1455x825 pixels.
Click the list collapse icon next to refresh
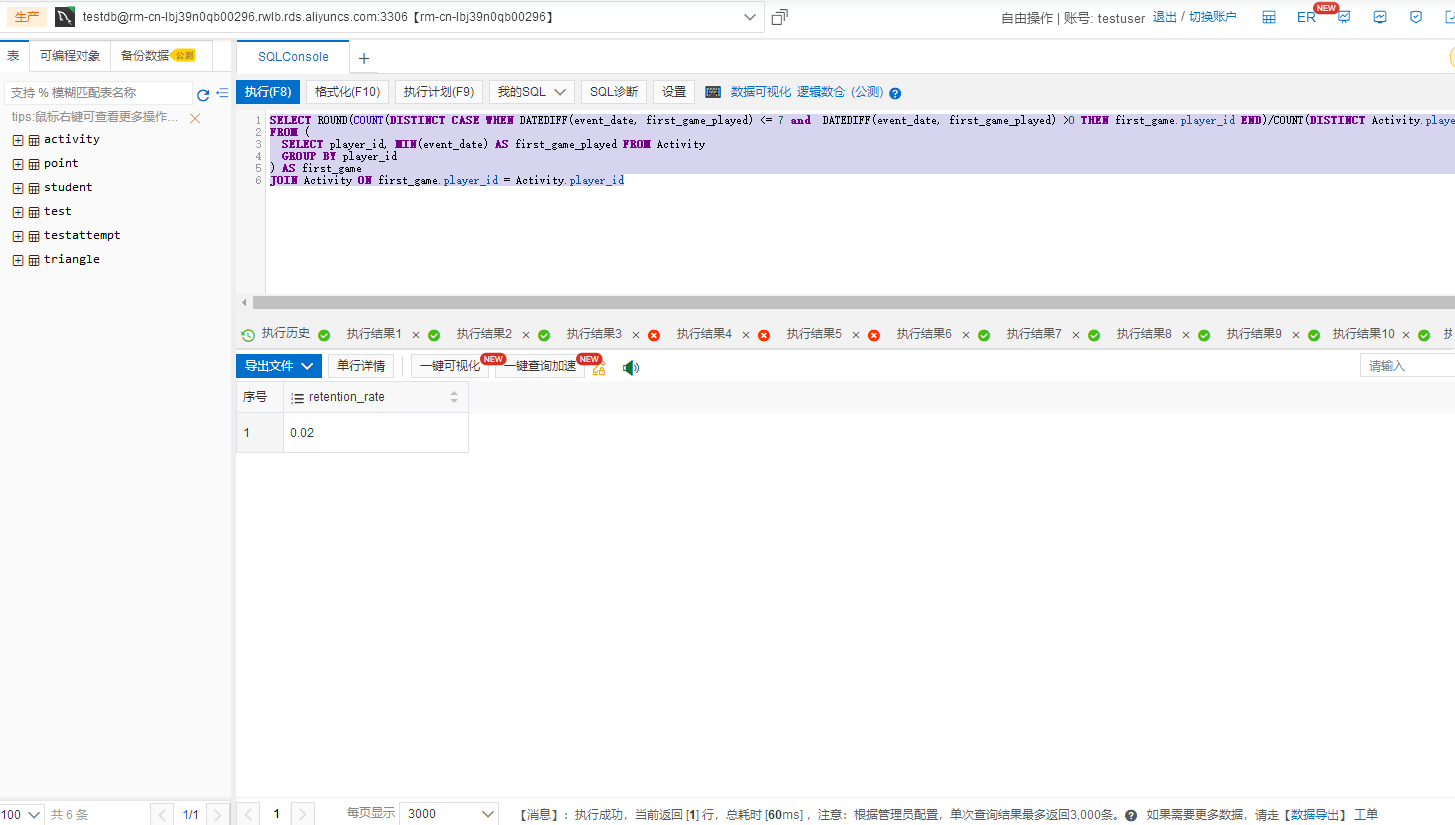coord(222,93)
